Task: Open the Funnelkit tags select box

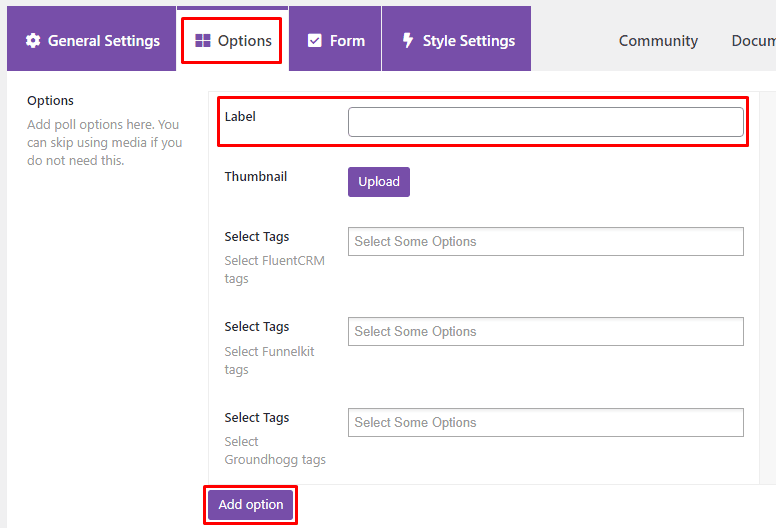Action: tap(545, 332)
